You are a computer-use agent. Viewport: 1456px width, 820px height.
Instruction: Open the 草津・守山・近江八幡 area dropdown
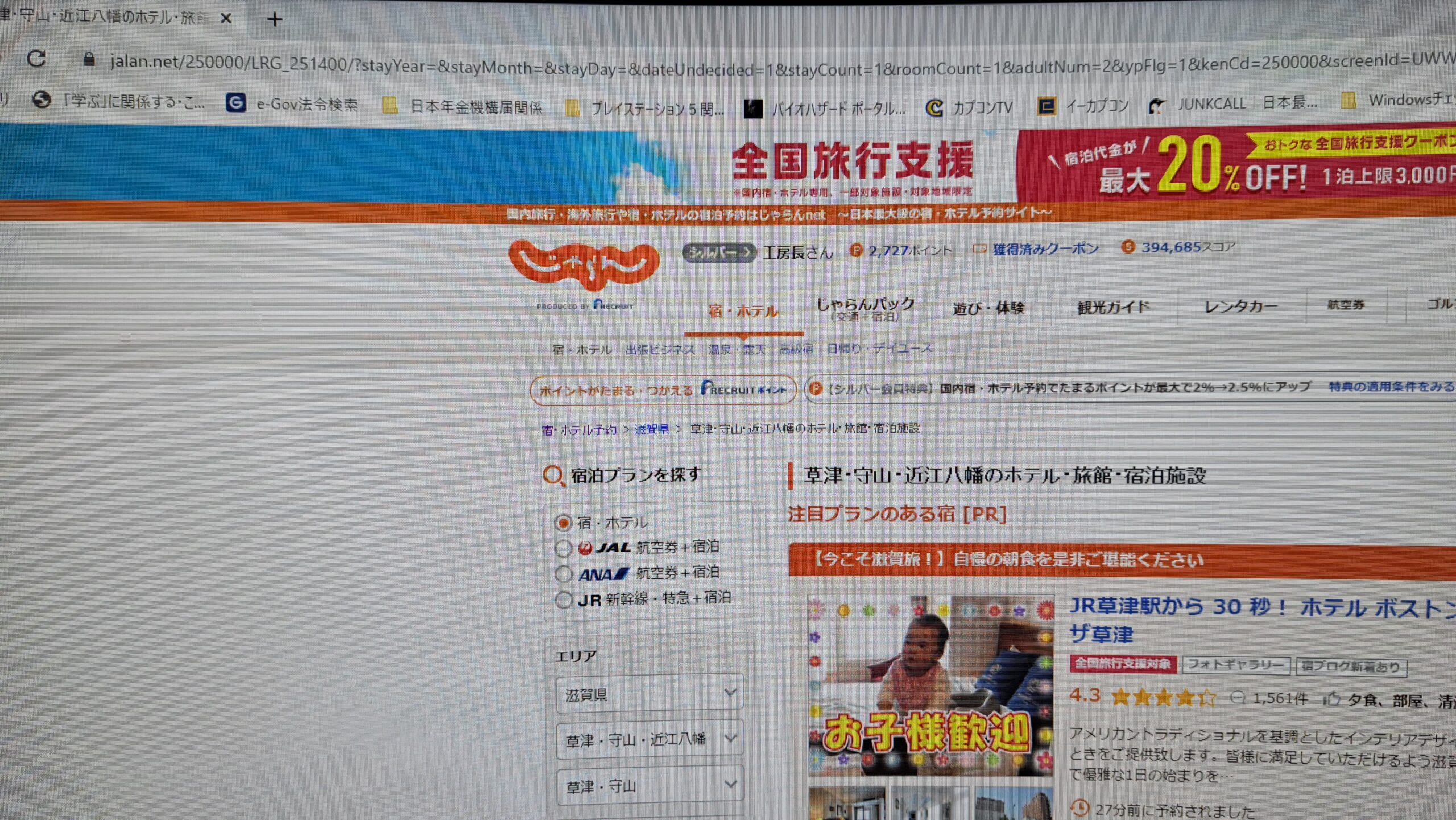pyautogui.click(x=650, y=739)
